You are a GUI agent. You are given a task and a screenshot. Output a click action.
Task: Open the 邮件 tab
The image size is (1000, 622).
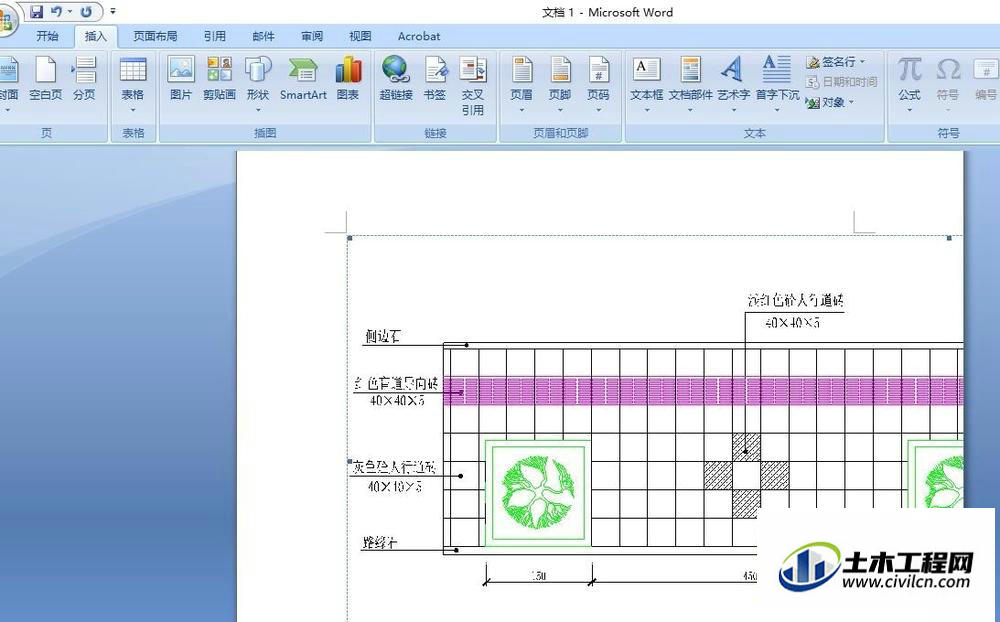(x=263, y=36)
